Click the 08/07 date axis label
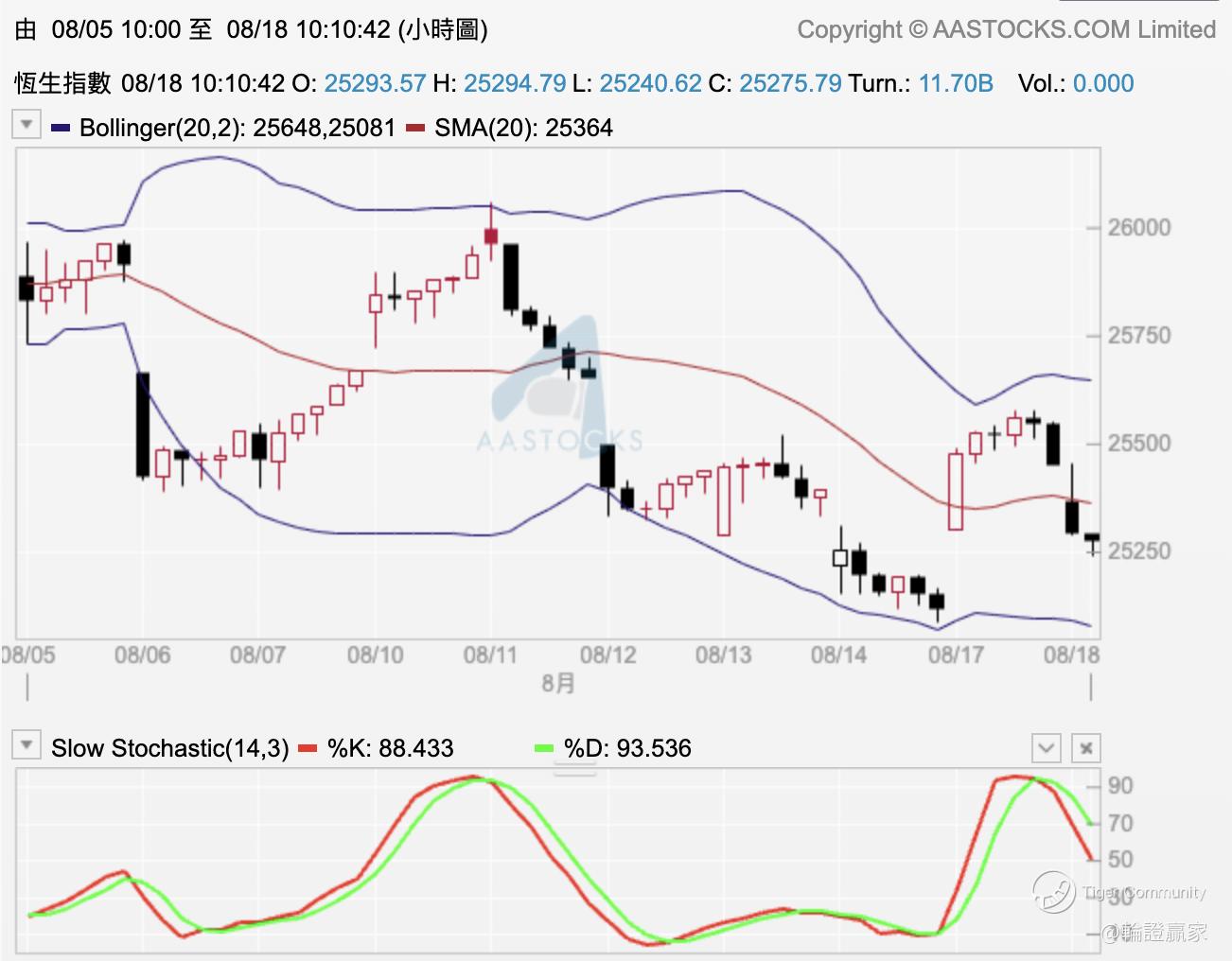 point(258,655)
